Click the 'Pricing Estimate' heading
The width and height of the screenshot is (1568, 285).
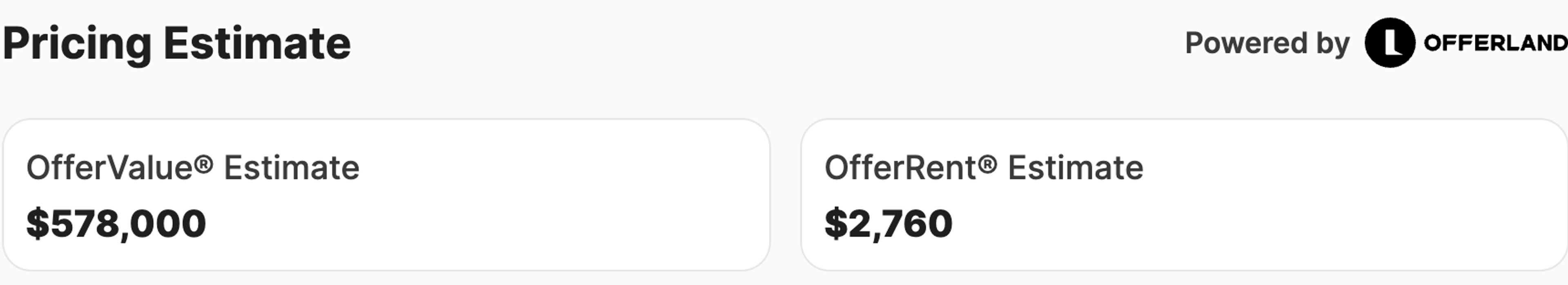click(x=176, y=44)
